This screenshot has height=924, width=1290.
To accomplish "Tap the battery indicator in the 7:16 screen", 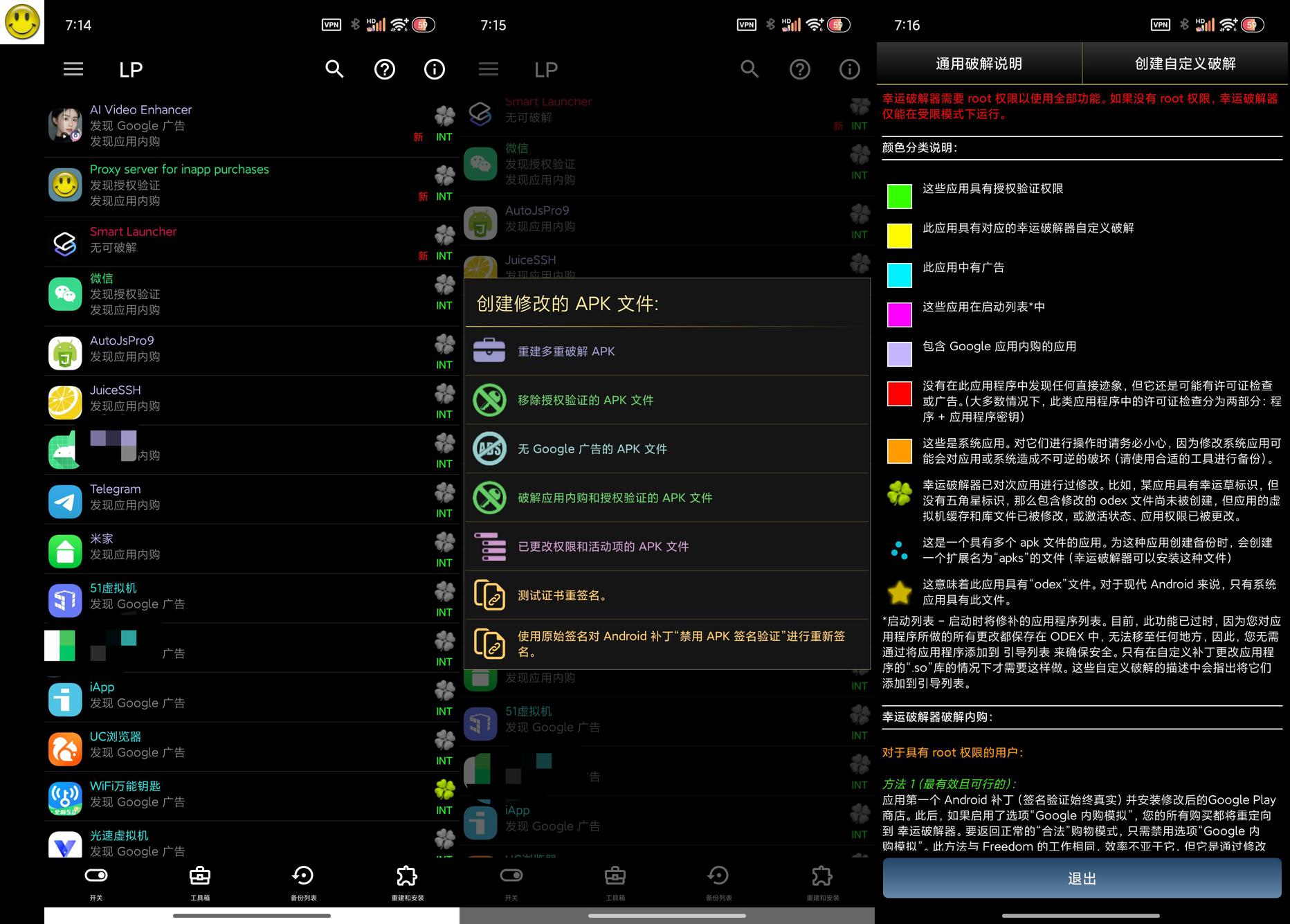I will 1252,25.
